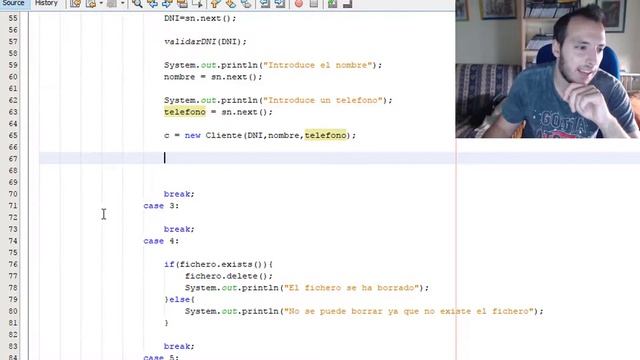The height and width of the screenshot is (360, 640).
Task: Click the Stop Macro Recording icon
Action: click(313, 4)
